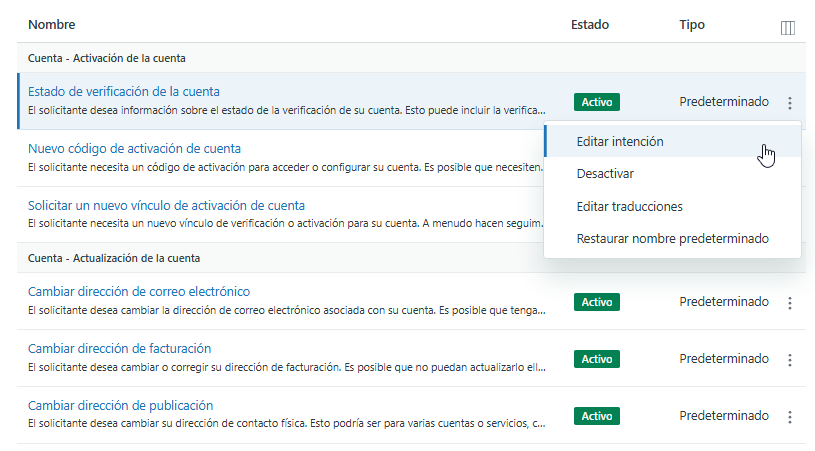Open options menu for Cambiar dirección de publicación
The height and width of the screenshot is (451, 815).
coord(789,416)
